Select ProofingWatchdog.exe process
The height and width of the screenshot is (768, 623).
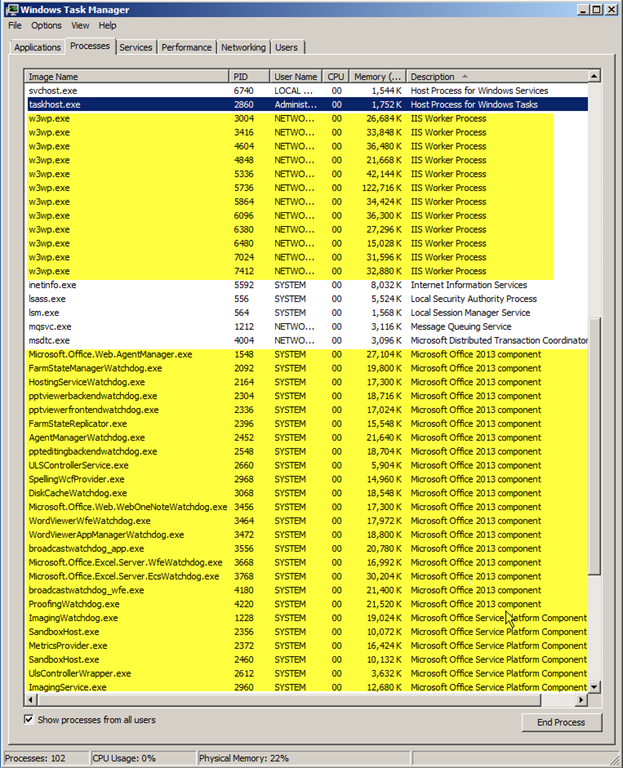pyautogui.click(x=307, y=604)
